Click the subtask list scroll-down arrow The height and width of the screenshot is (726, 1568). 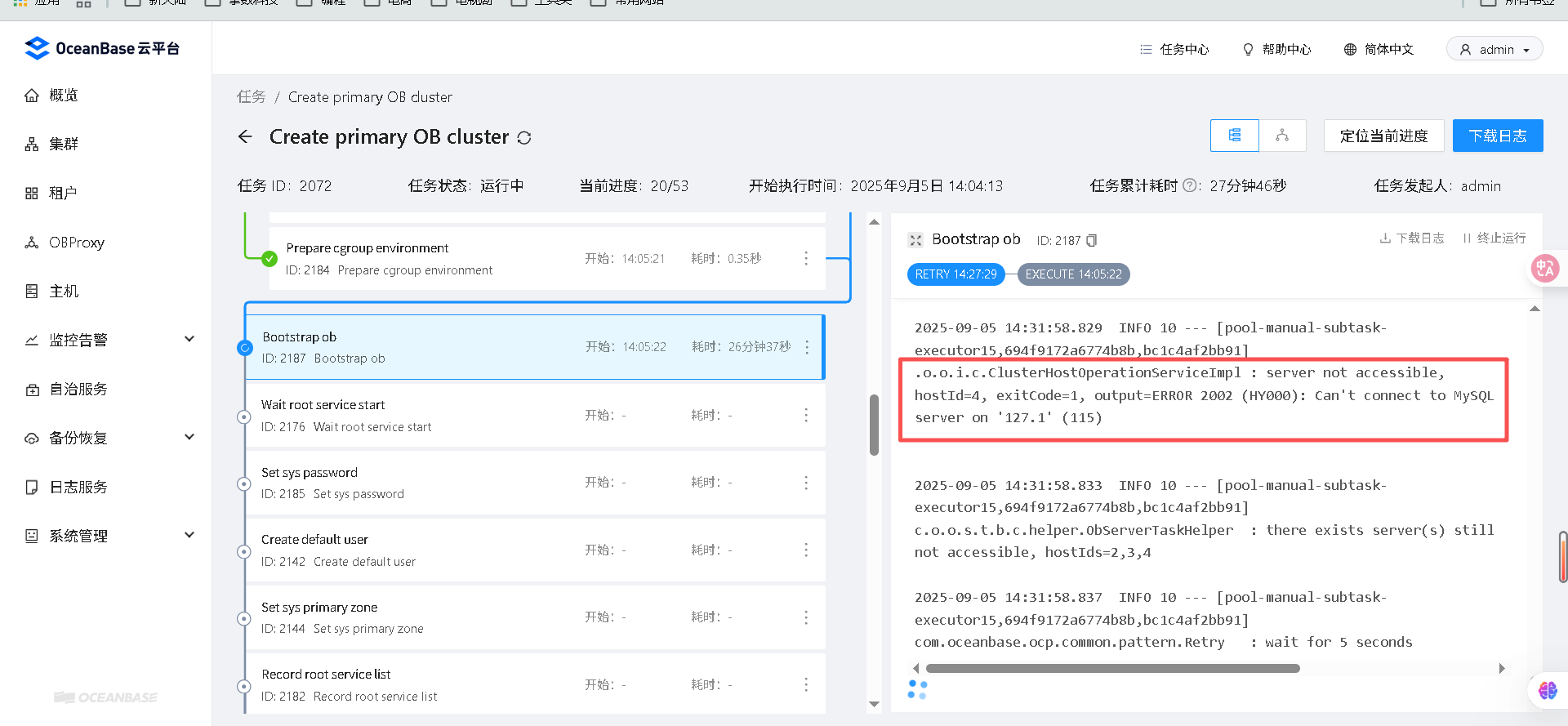click(874, 704)
